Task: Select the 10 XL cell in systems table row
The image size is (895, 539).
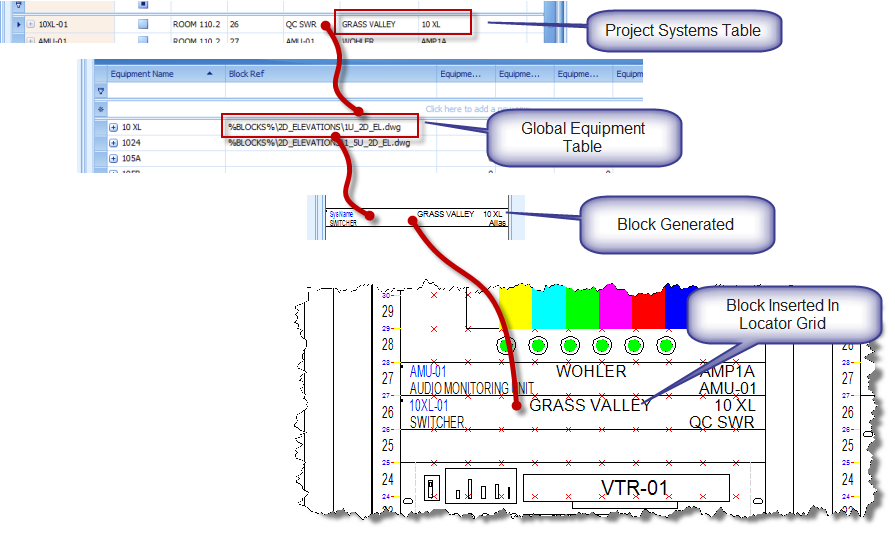Action: coord(431,24)
